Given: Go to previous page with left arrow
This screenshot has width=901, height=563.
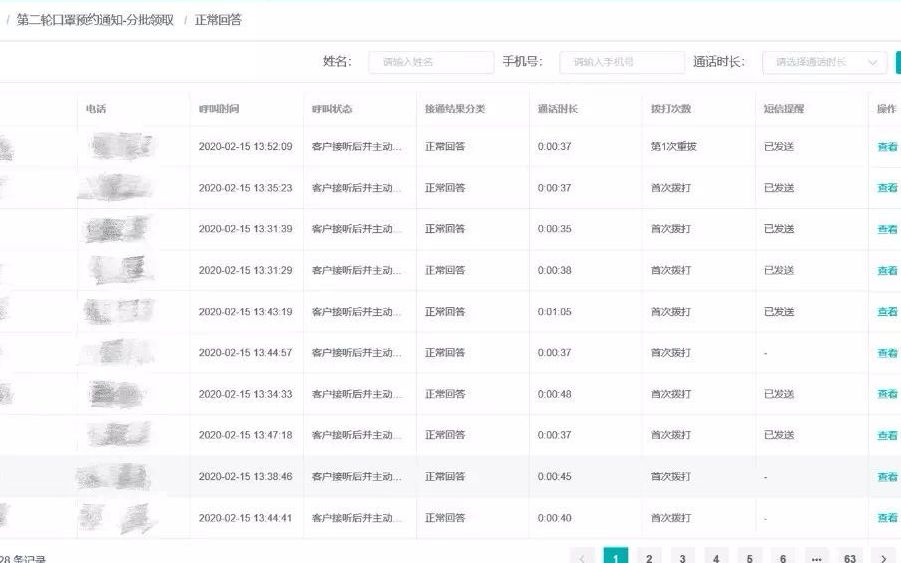Looking at the screenshot, I should 582,558.
